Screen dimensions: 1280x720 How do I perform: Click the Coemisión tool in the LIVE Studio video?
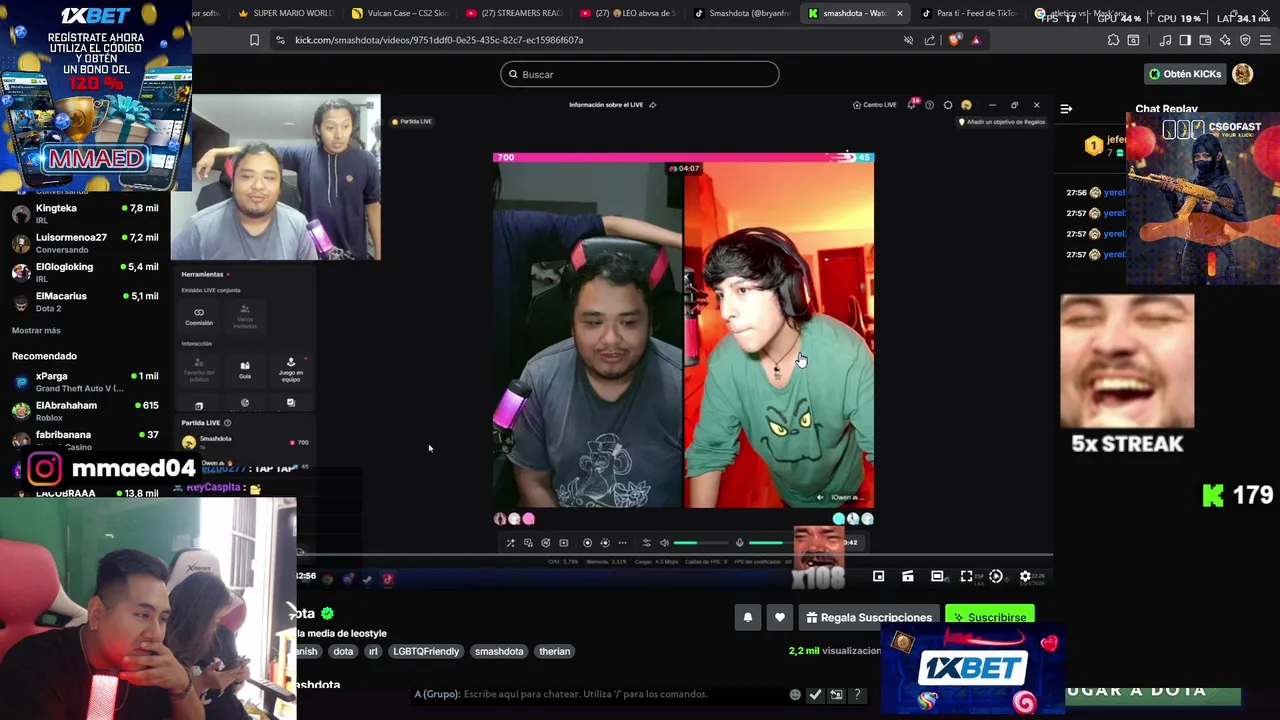point(199,317)
